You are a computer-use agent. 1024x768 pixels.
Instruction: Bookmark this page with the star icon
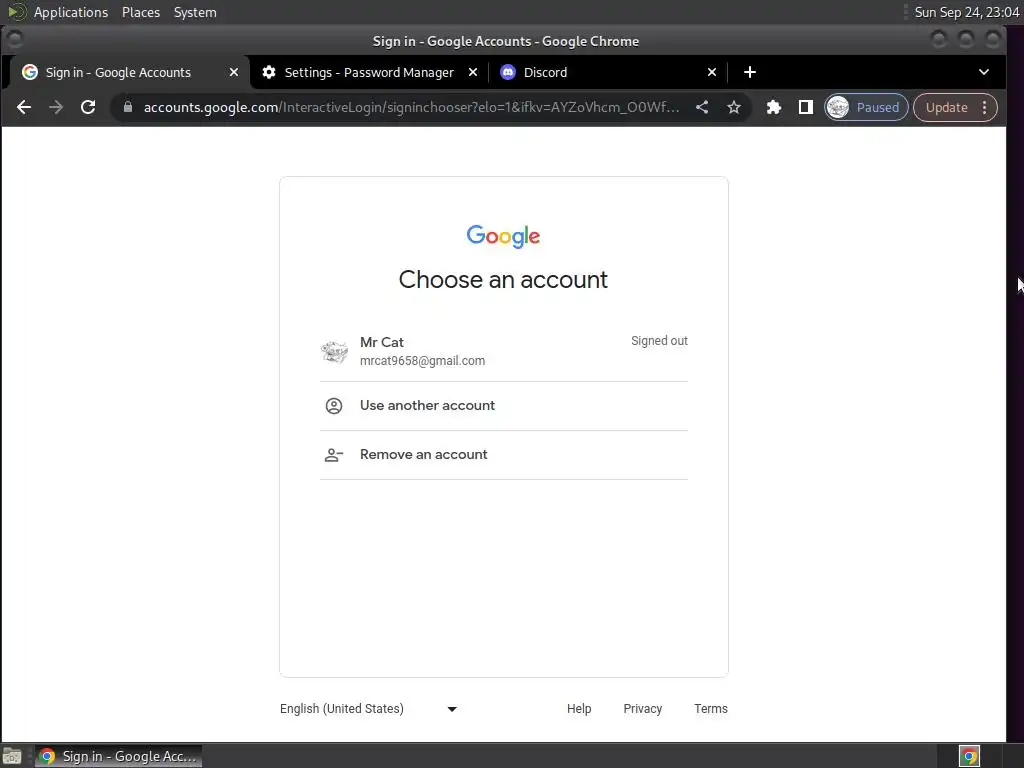pyautogui.click(x=734, y=107)
